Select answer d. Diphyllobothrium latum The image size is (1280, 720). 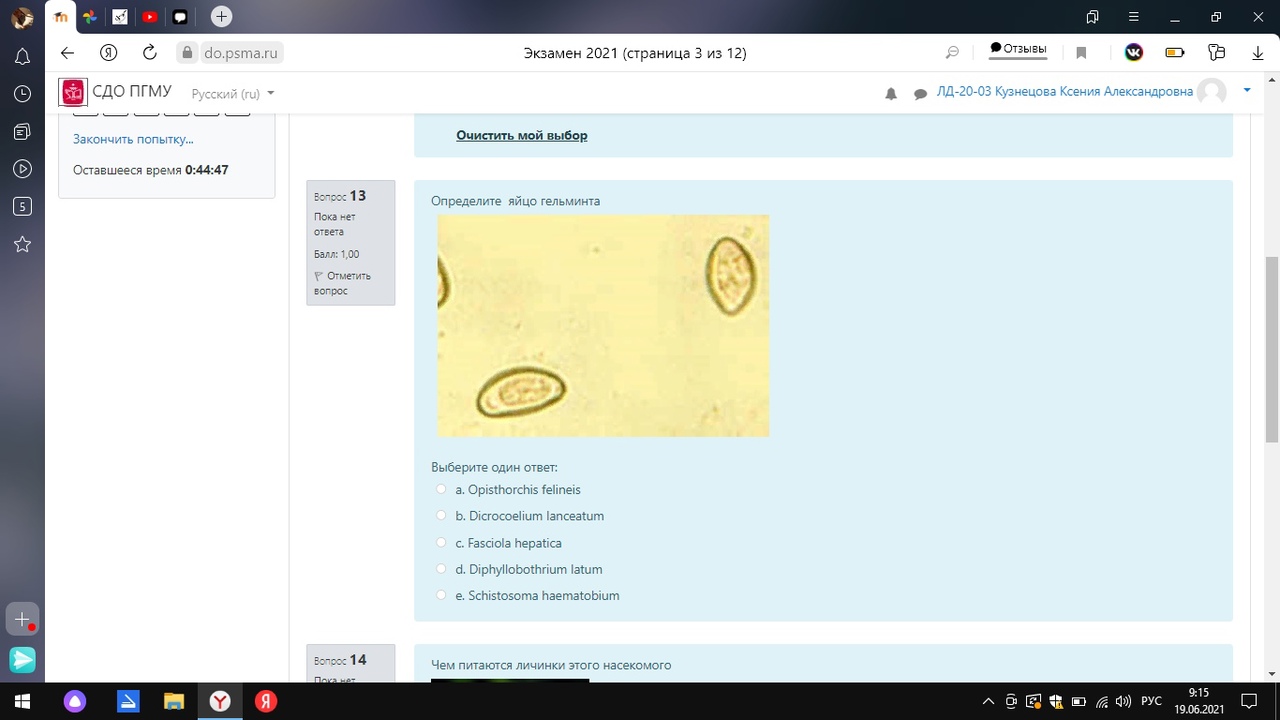click(x=441, y=569)
